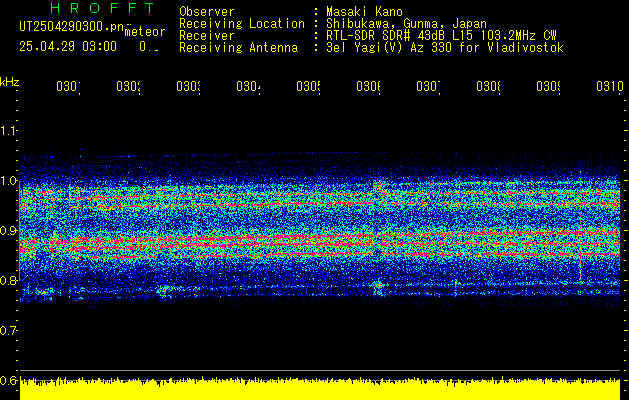Click the meteor label

(x=145, y=32)
